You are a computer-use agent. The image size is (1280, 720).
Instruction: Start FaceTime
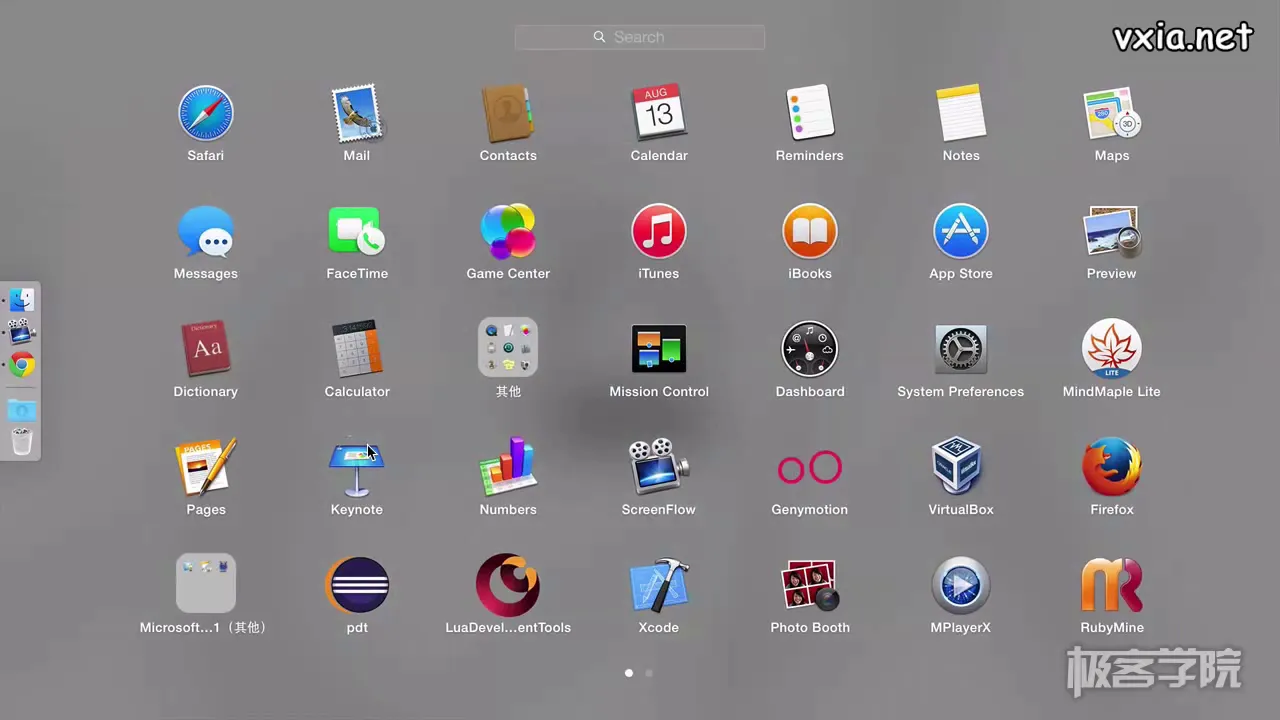(x=357, y=231)
